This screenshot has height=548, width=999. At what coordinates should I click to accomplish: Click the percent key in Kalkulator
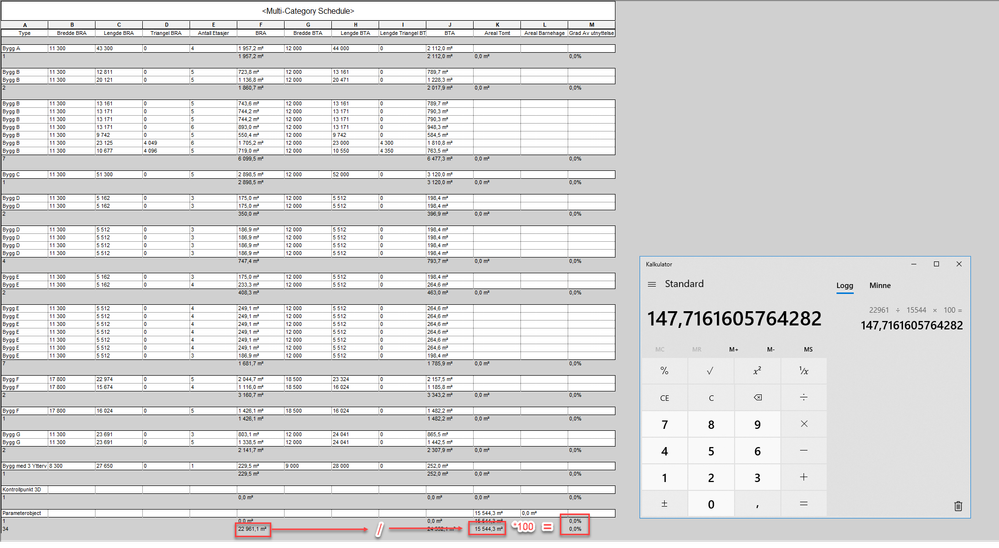tap(665, 371)
